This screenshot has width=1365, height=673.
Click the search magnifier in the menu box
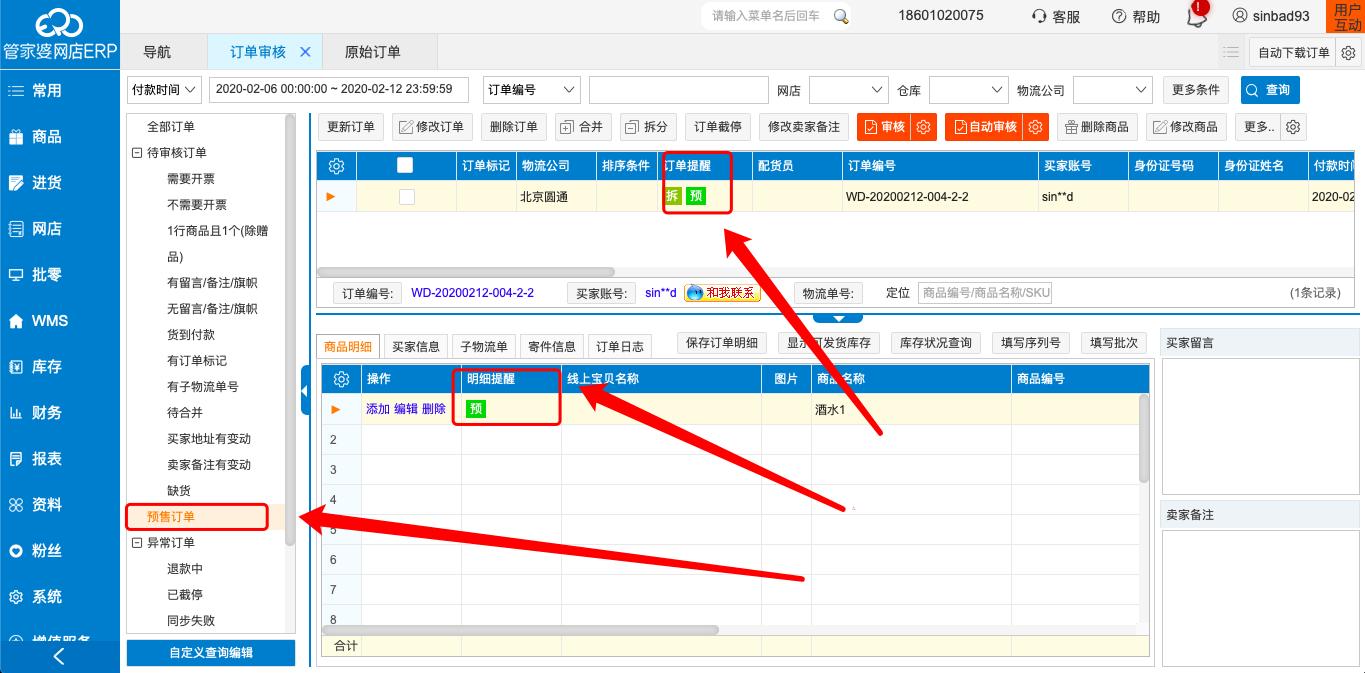(x=841, y=16)
